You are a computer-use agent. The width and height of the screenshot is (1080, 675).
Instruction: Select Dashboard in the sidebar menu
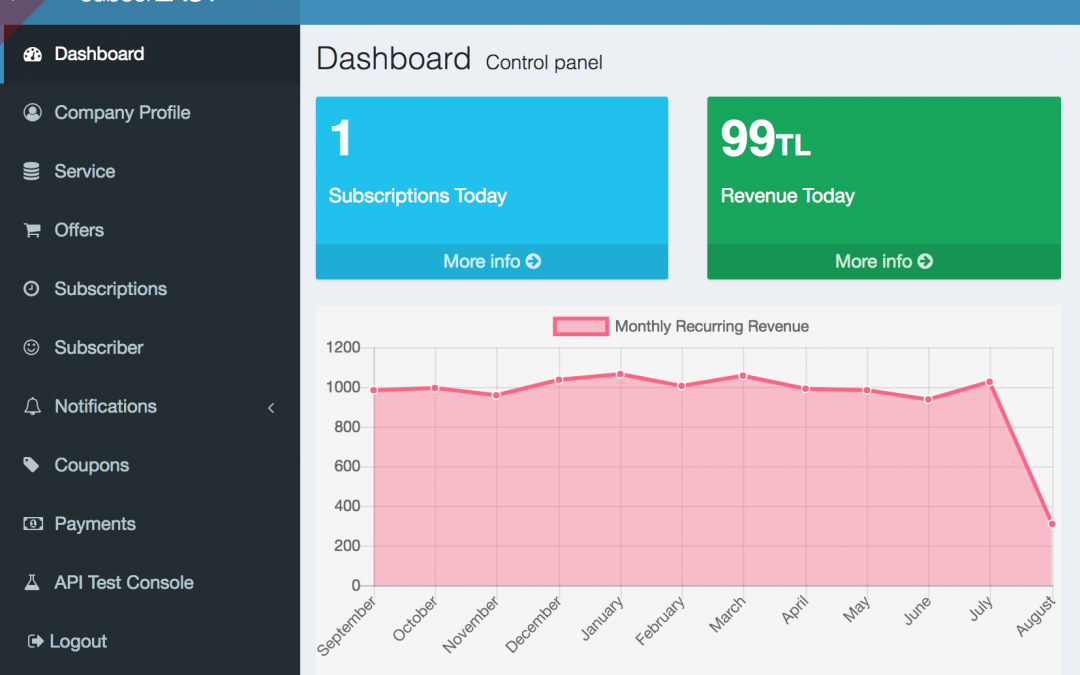(100, 54)
